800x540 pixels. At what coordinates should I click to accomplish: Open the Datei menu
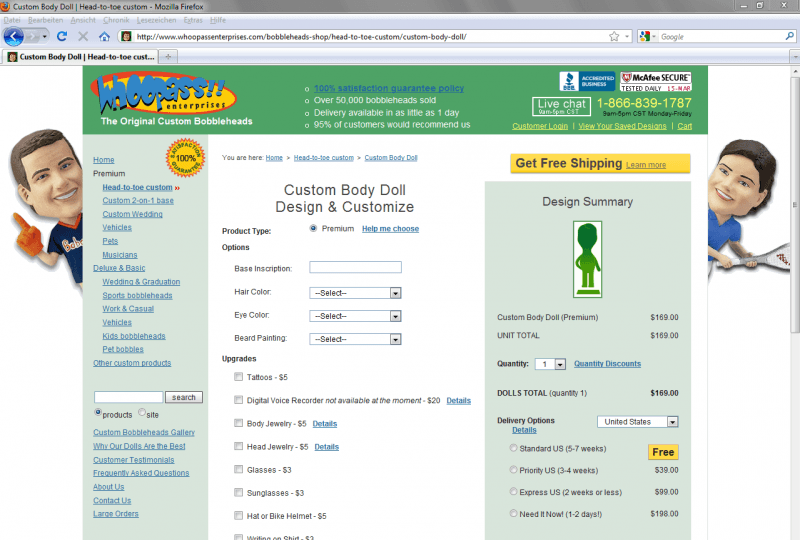pos(12,20)
